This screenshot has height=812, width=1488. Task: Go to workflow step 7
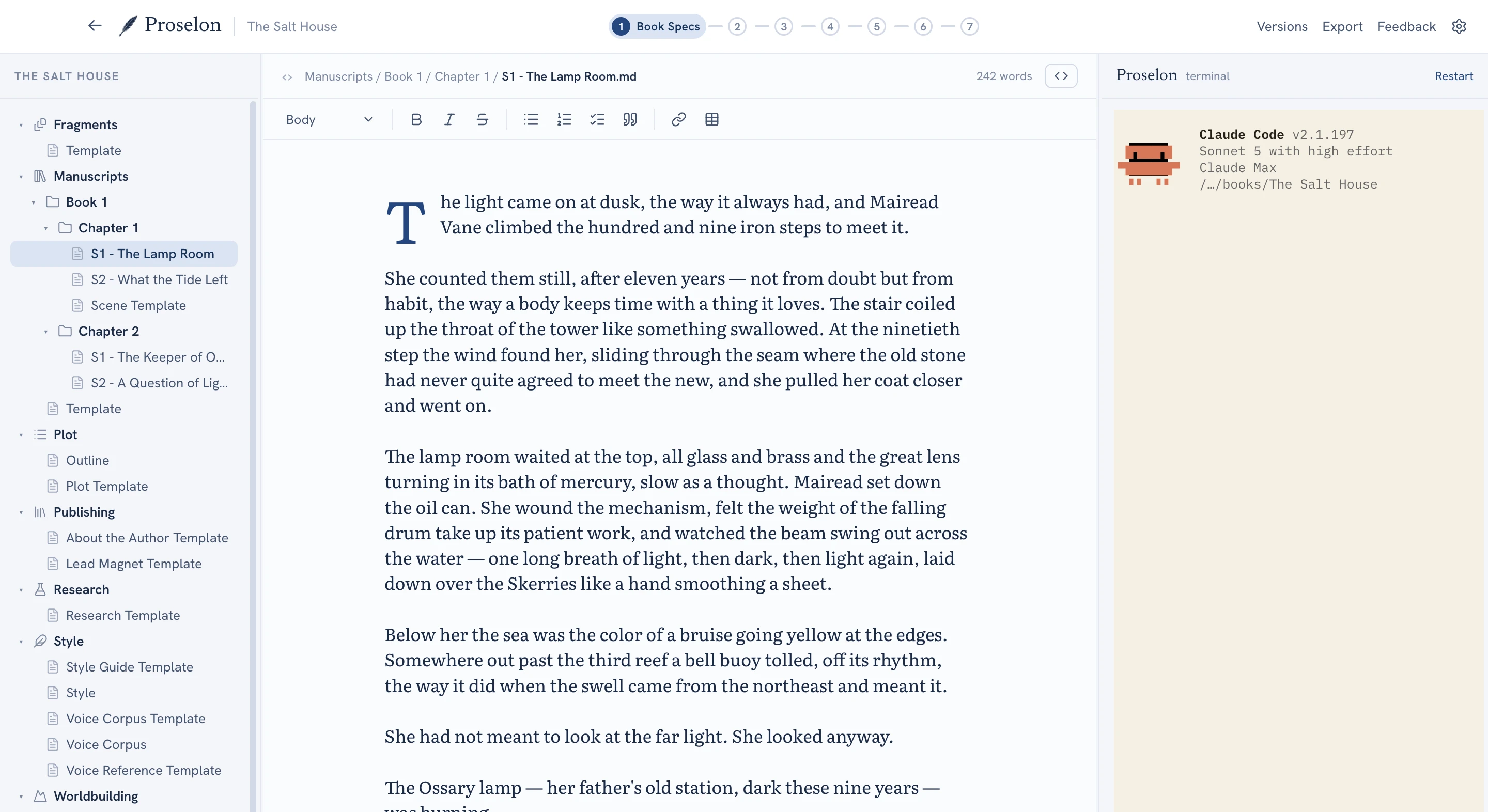[x=970, y=26]
